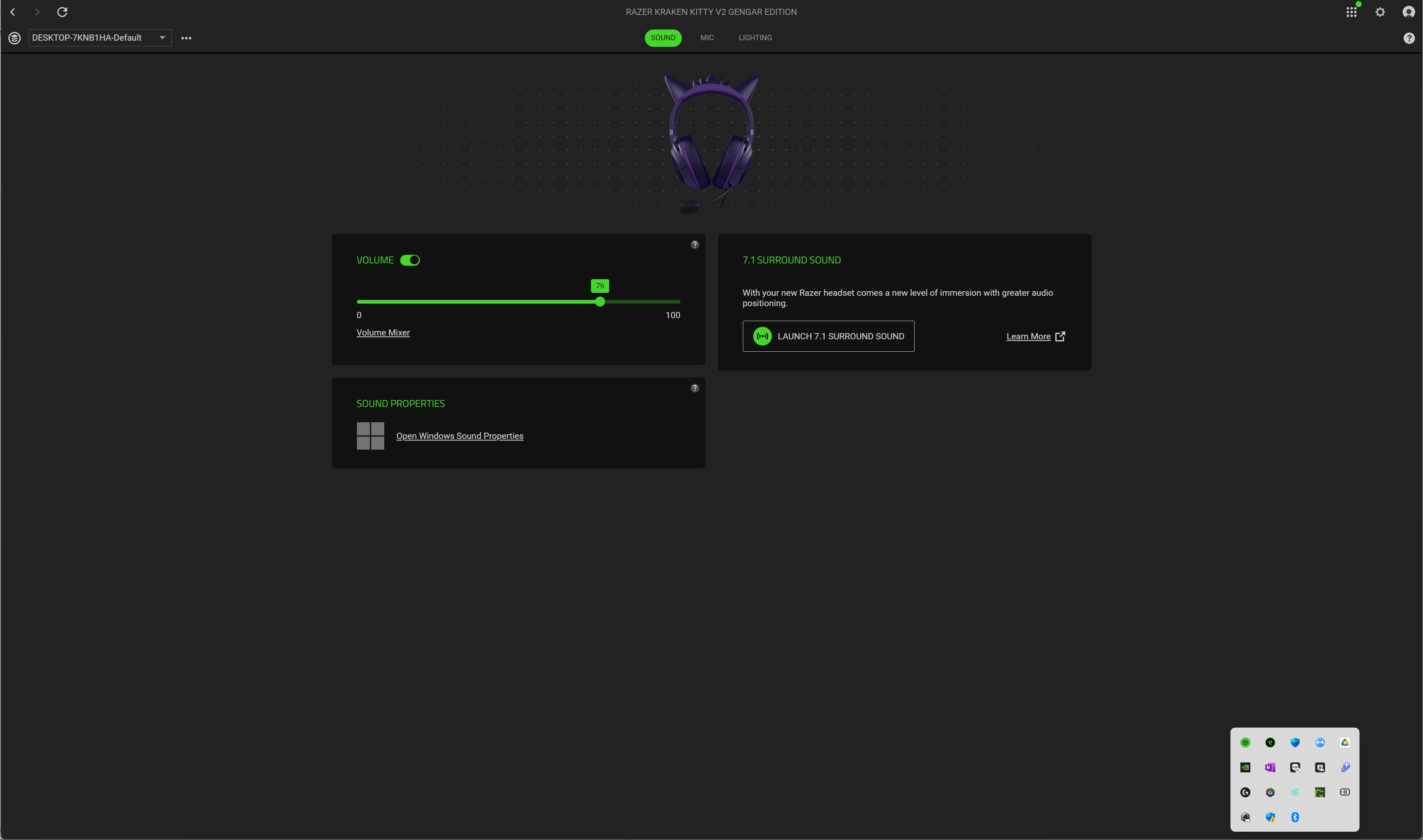Open Razer Synapse tray icon
The height and width of the screenshot is (840, 1423).
click(1270, 743)
